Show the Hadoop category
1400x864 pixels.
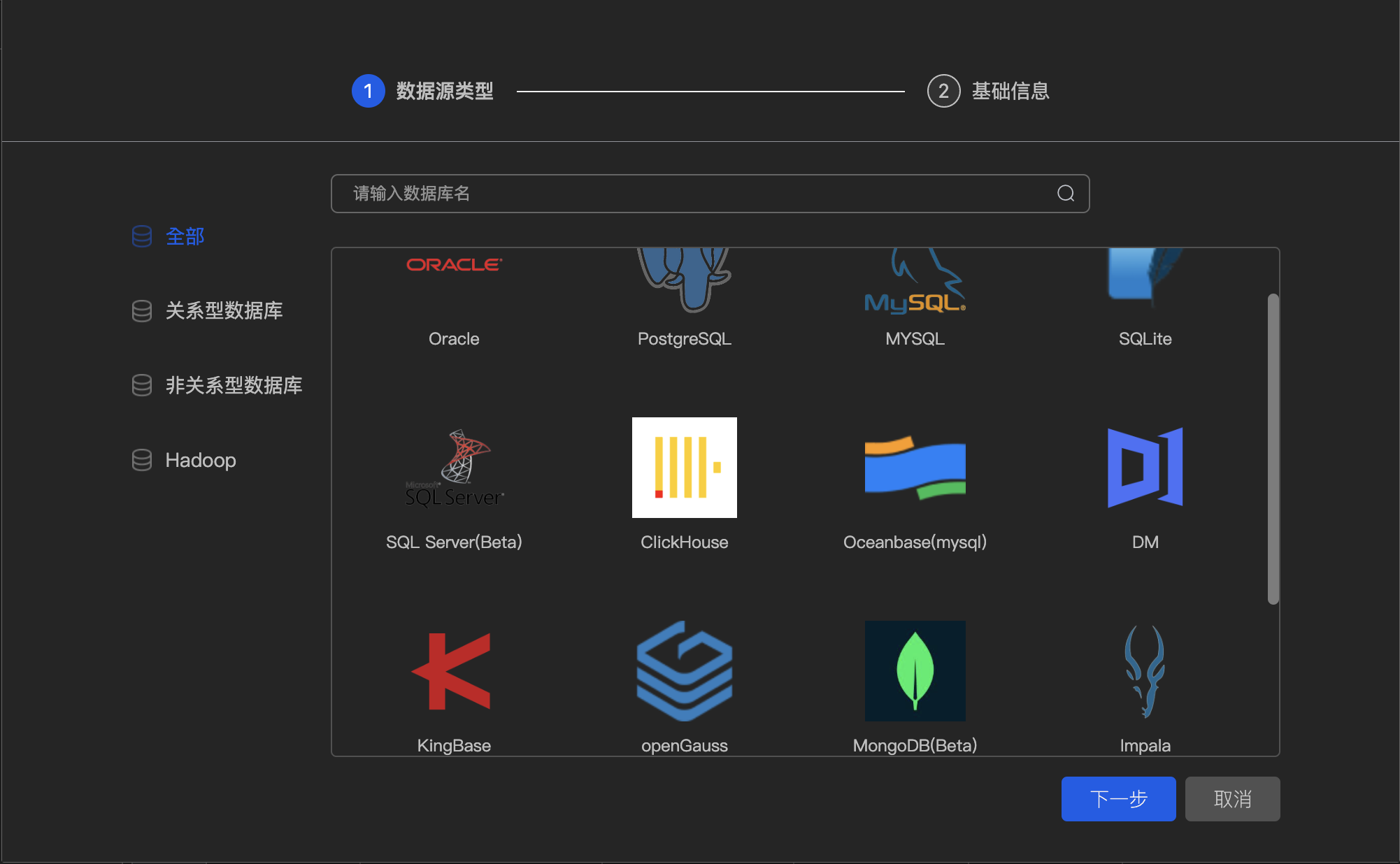[200, 460]
